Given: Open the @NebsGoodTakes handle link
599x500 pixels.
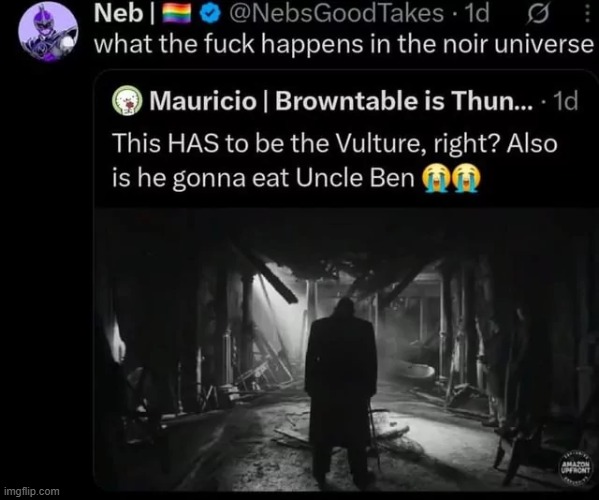Looking at the screenshot, I should click(x=336, y=14).
